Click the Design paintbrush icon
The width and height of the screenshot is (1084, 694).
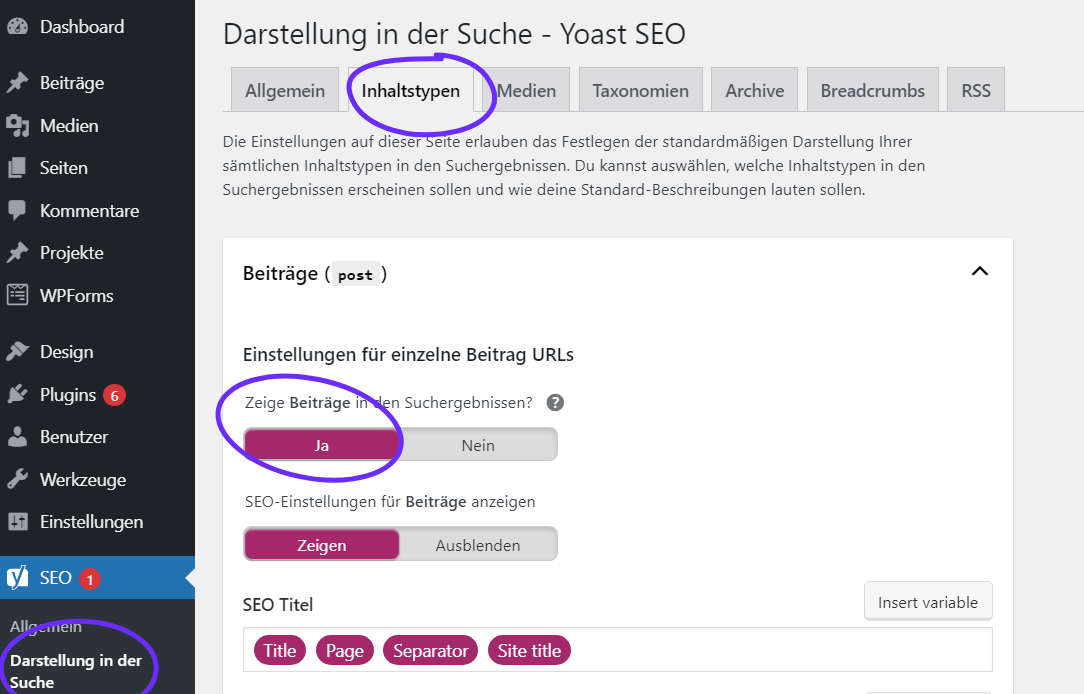coord(17,352)
